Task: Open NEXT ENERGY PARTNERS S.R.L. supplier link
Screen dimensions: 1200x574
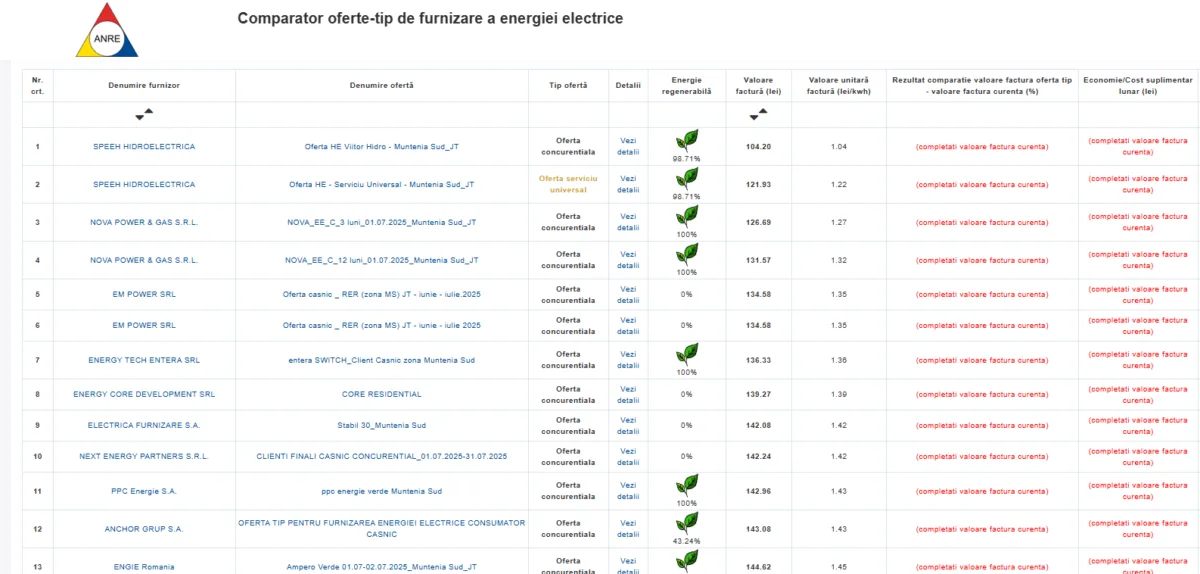Action: (144, 456)
